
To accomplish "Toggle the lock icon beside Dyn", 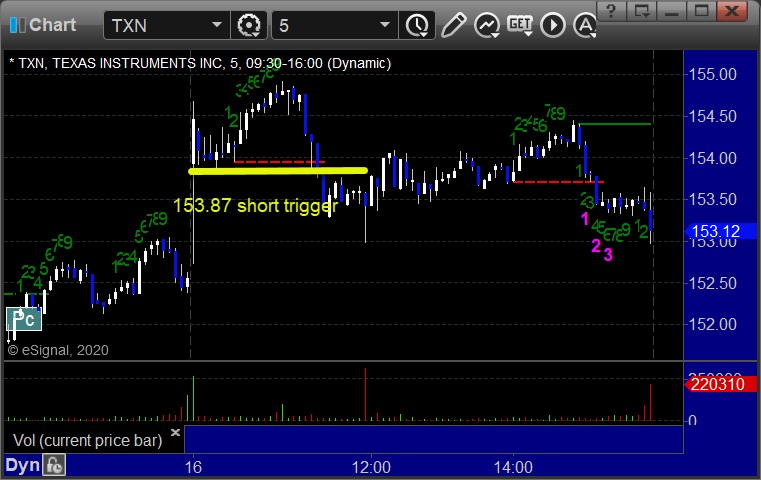I will [54, 465].
